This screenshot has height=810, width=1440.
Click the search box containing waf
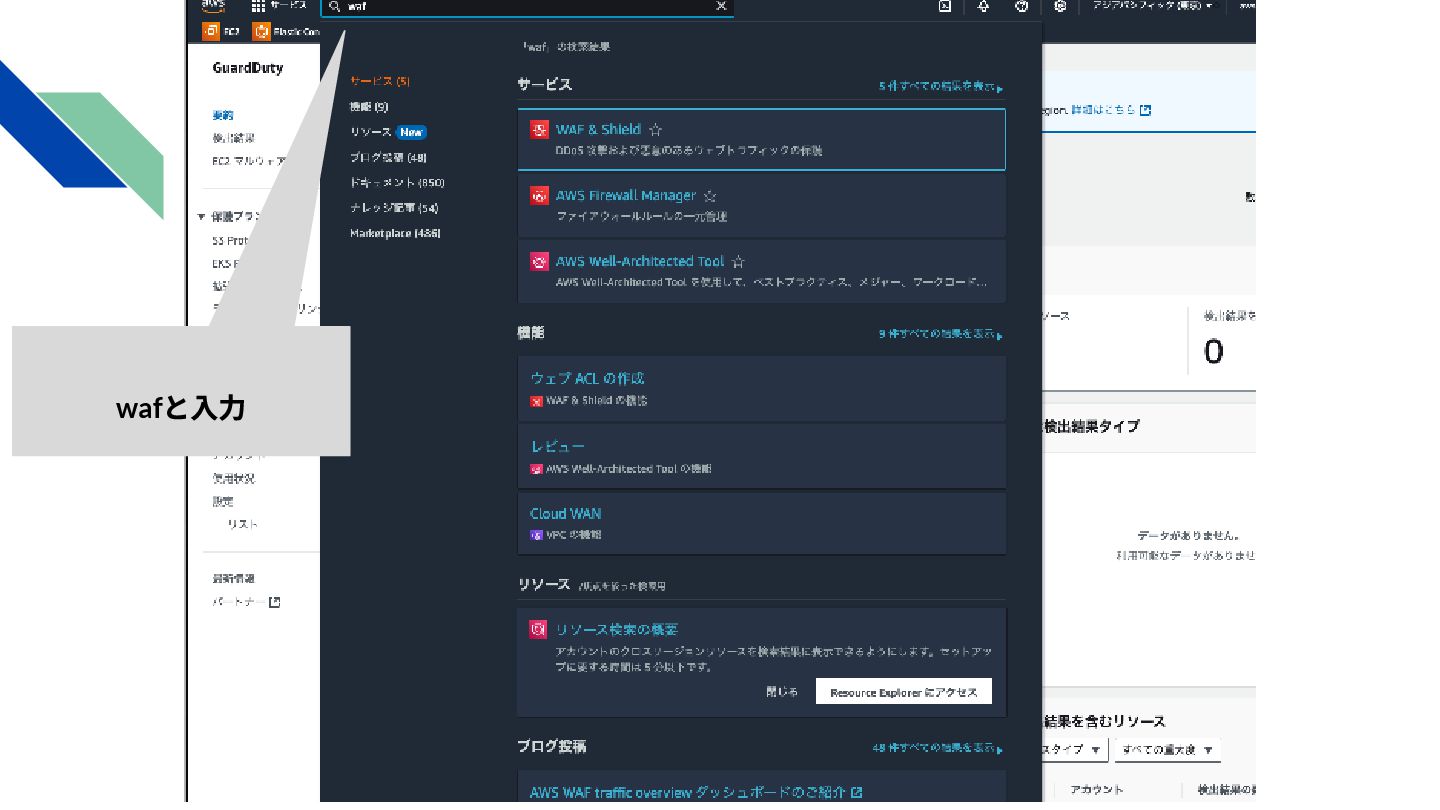coord(527,7)
